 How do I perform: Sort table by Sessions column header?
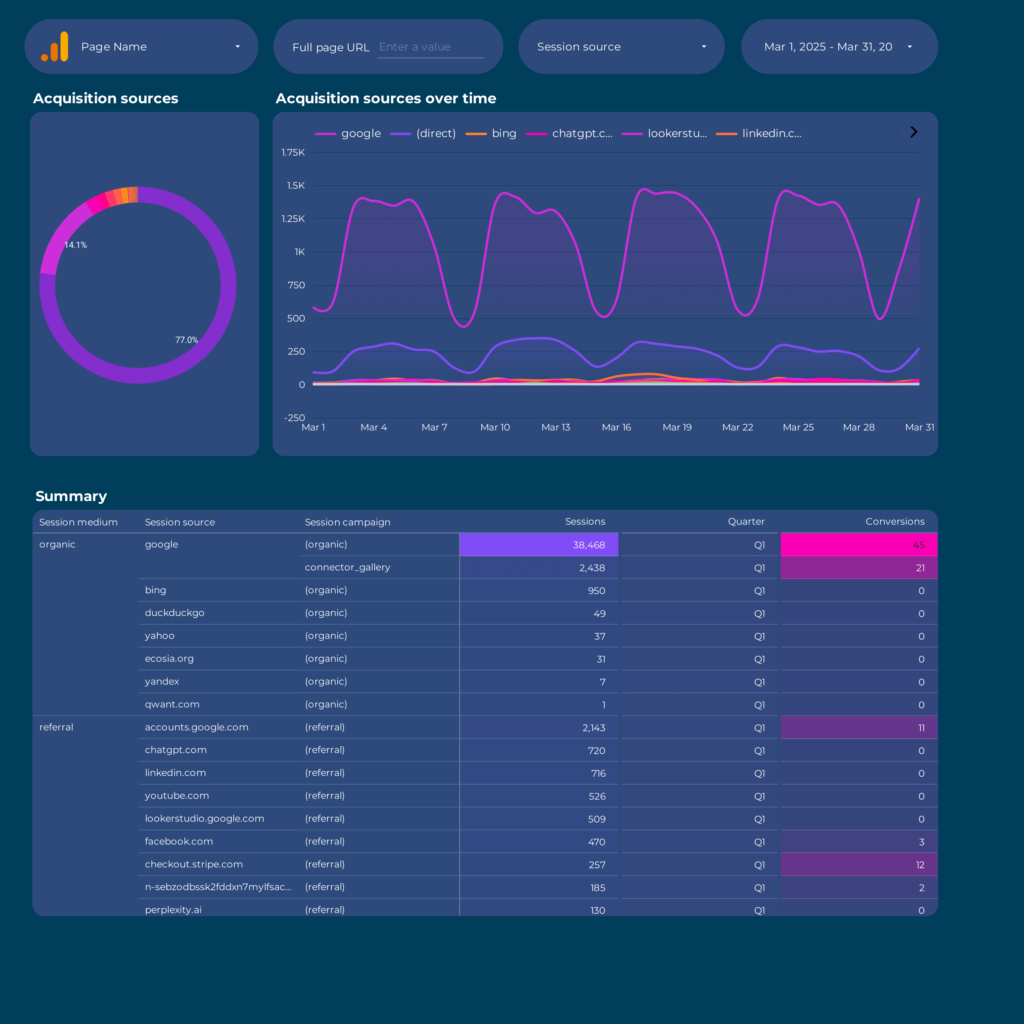(585, 522)
